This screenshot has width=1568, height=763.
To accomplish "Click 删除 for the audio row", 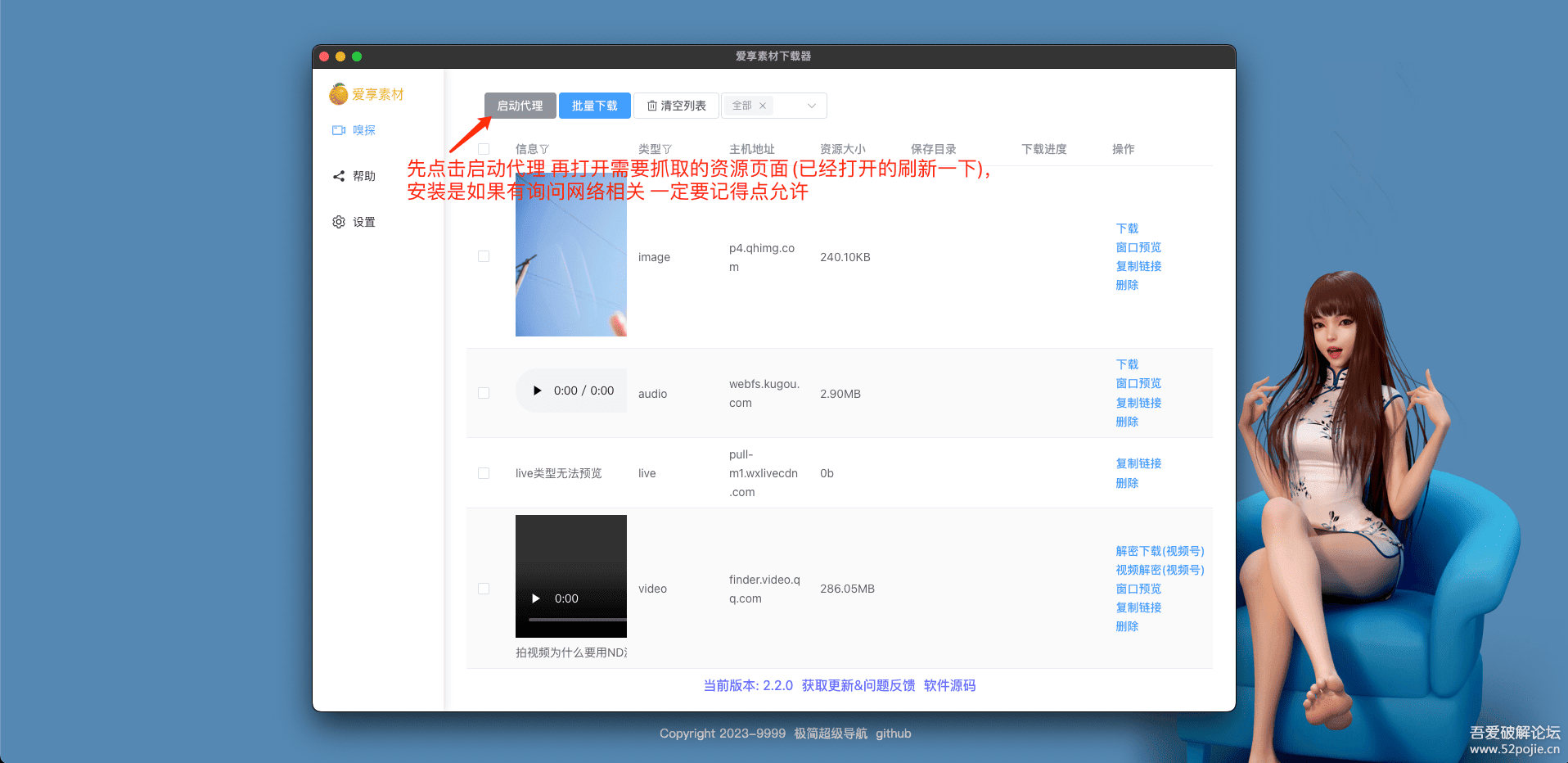I will (x=1127, y=422).
